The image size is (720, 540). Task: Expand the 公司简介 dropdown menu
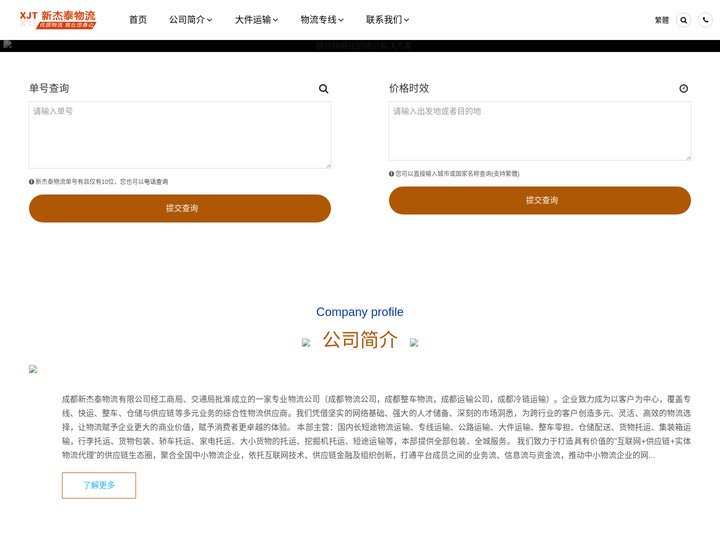point(191,20)
